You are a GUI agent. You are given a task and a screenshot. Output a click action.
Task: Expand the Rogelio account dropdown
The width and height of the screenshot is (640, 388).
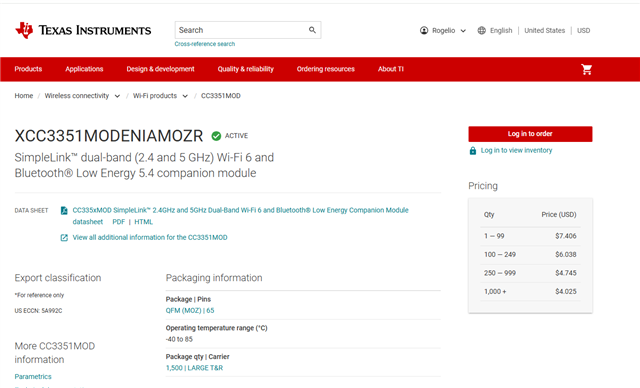[463, 31]
